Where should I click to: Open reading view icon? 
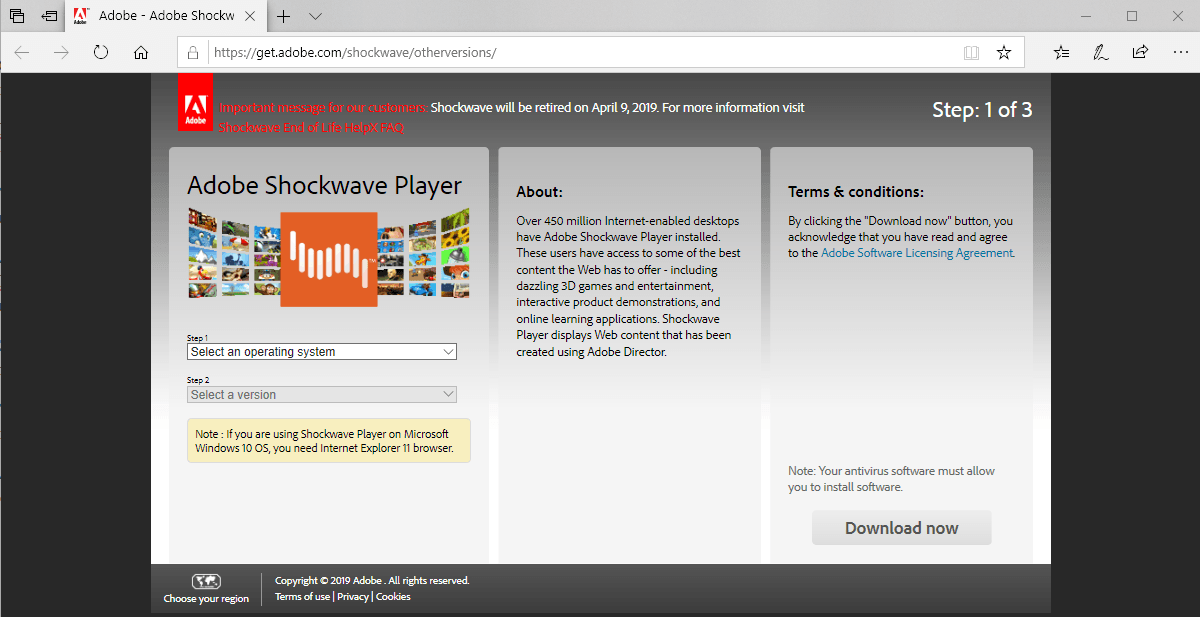[x=971, y=52]
